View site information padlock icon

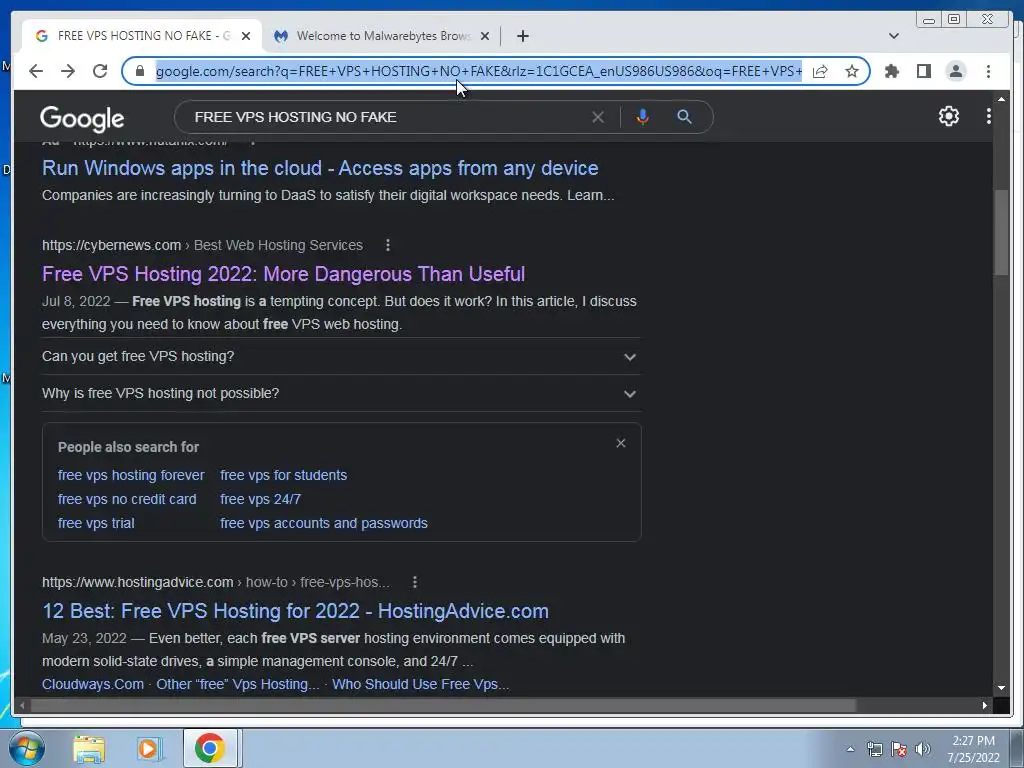(139, 71)
